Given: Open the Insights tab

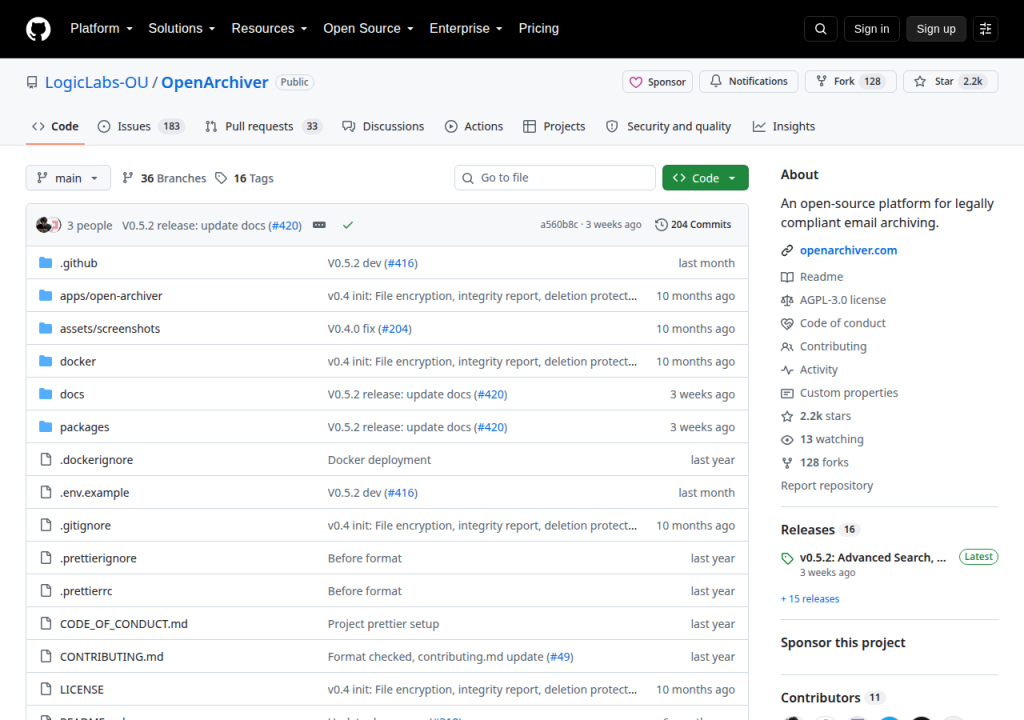Looking at the screenshot, I should 784,126.
